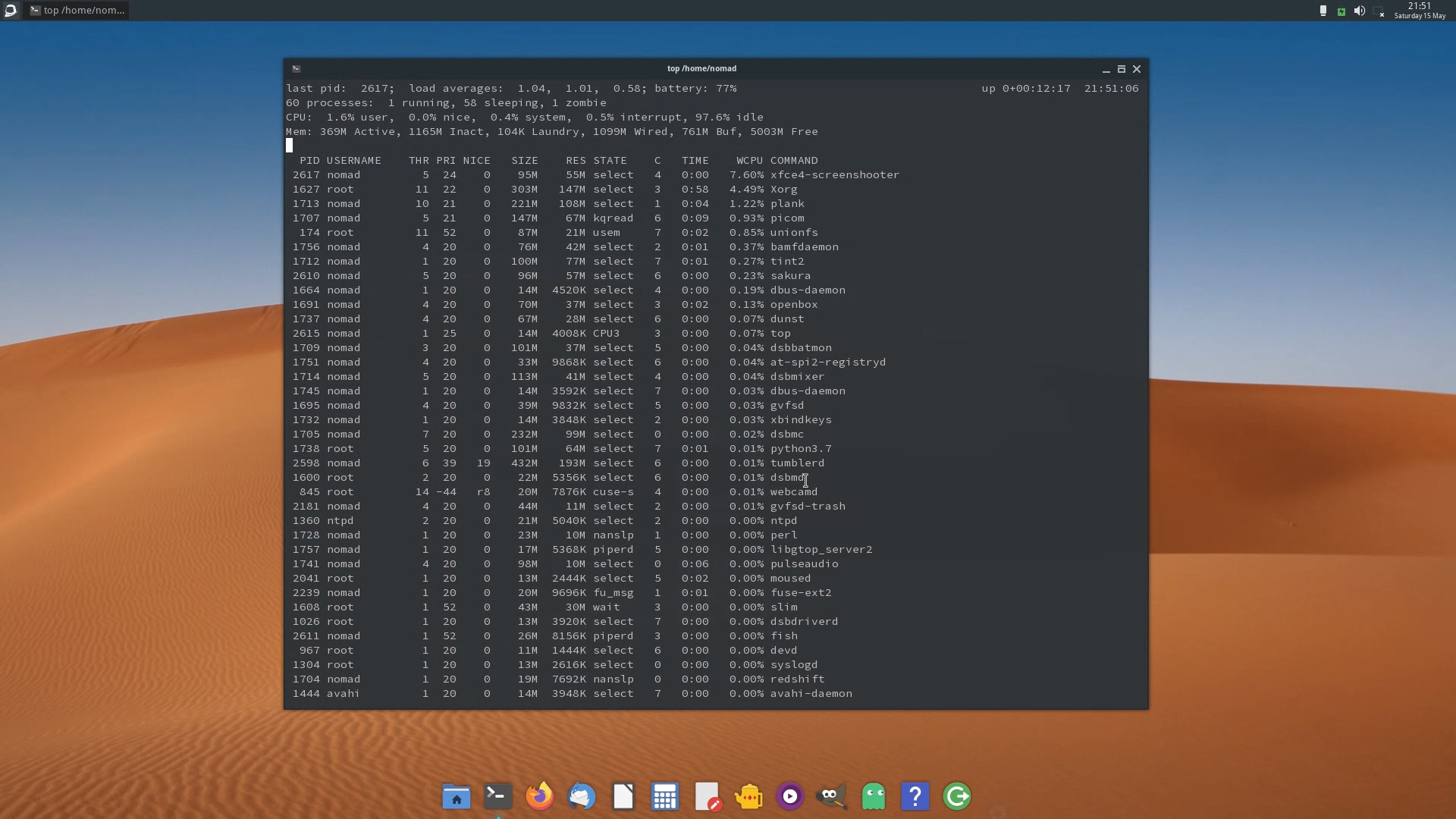Viewport: 1456px width, 819px height.
Task: Launch GIMP image editor
Action: (831, 795)
